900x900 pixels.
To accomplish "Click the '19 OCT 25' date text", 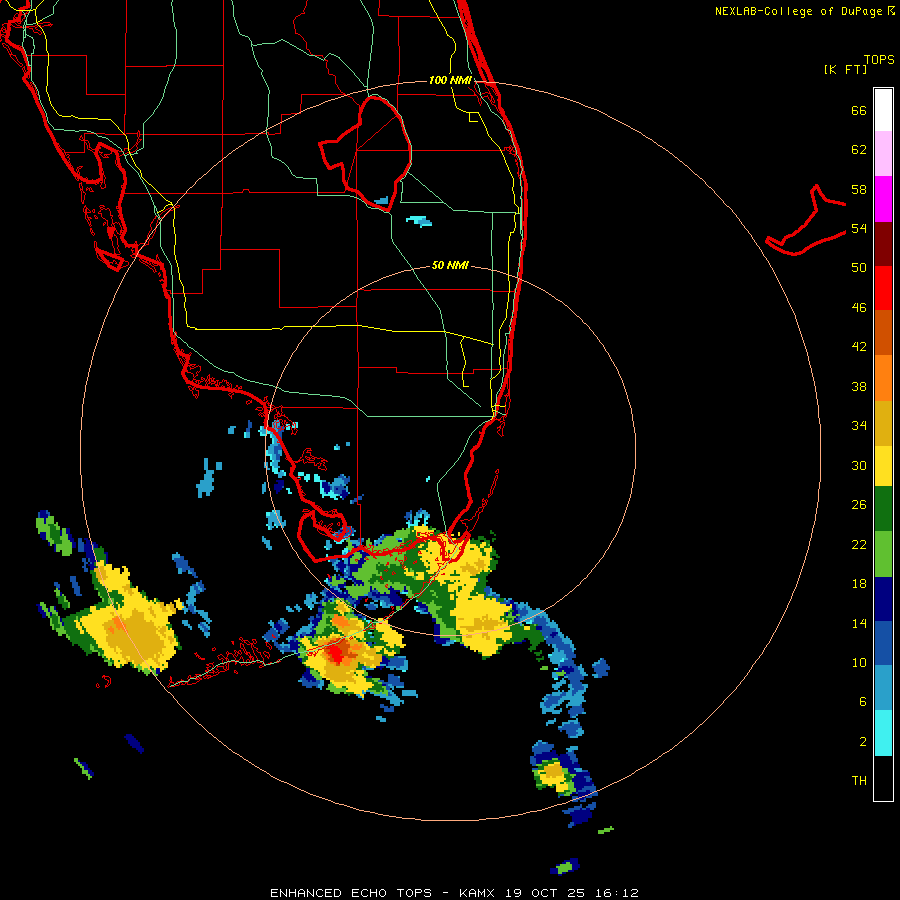I will point(546,893).
